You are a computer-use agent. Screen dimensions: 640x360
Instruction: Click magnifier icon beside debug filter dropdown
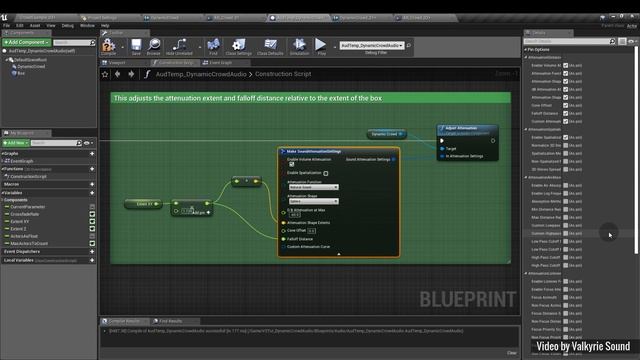pyautogui.click(x=409, y=45)
